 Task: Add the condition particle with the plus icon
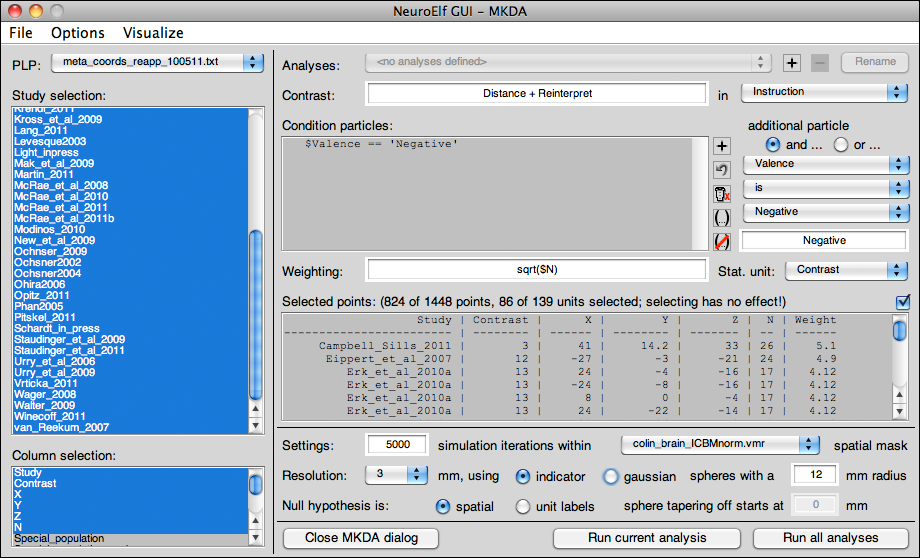(x=721, y=146)
